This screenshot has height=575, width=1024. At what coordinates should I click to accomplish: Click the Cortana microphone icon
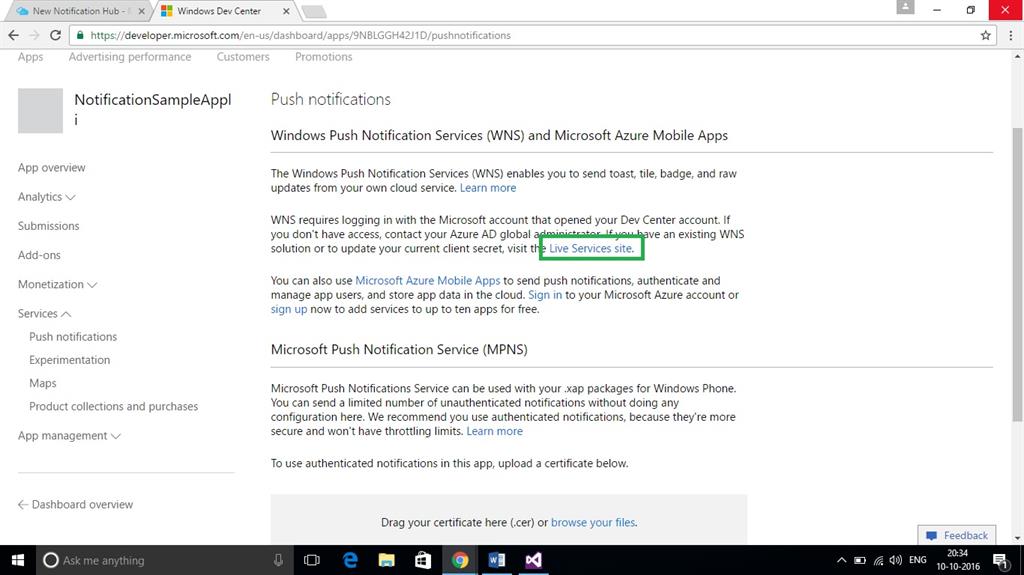click(278, 561)
